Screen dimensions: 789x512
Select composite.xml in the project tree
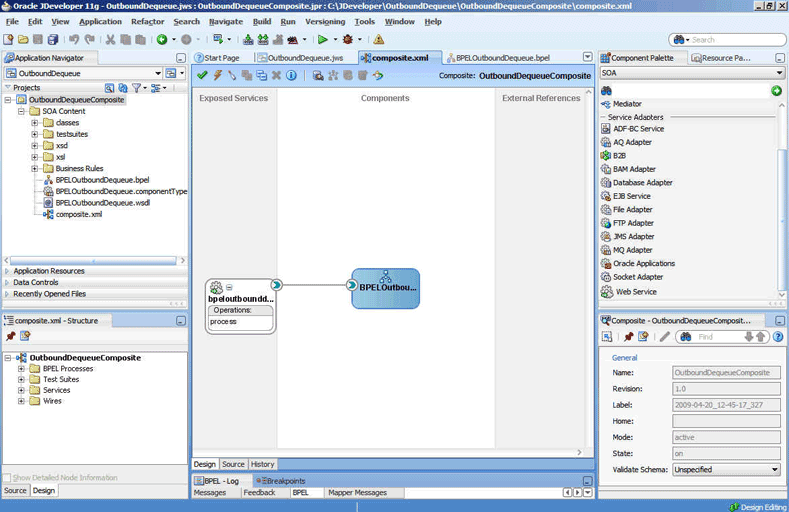[73, 214]
